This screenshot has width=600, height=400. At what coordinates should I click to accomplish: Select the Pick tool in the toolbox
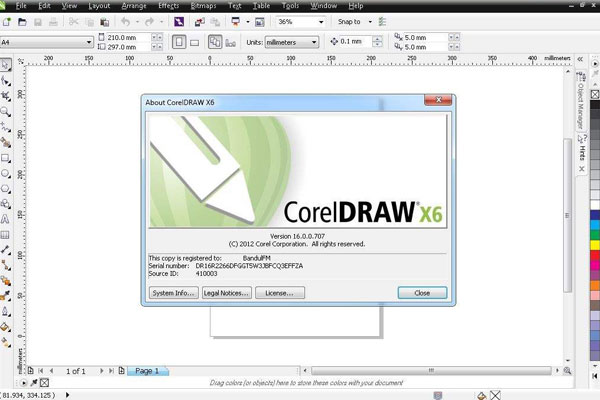pos(5,65)
